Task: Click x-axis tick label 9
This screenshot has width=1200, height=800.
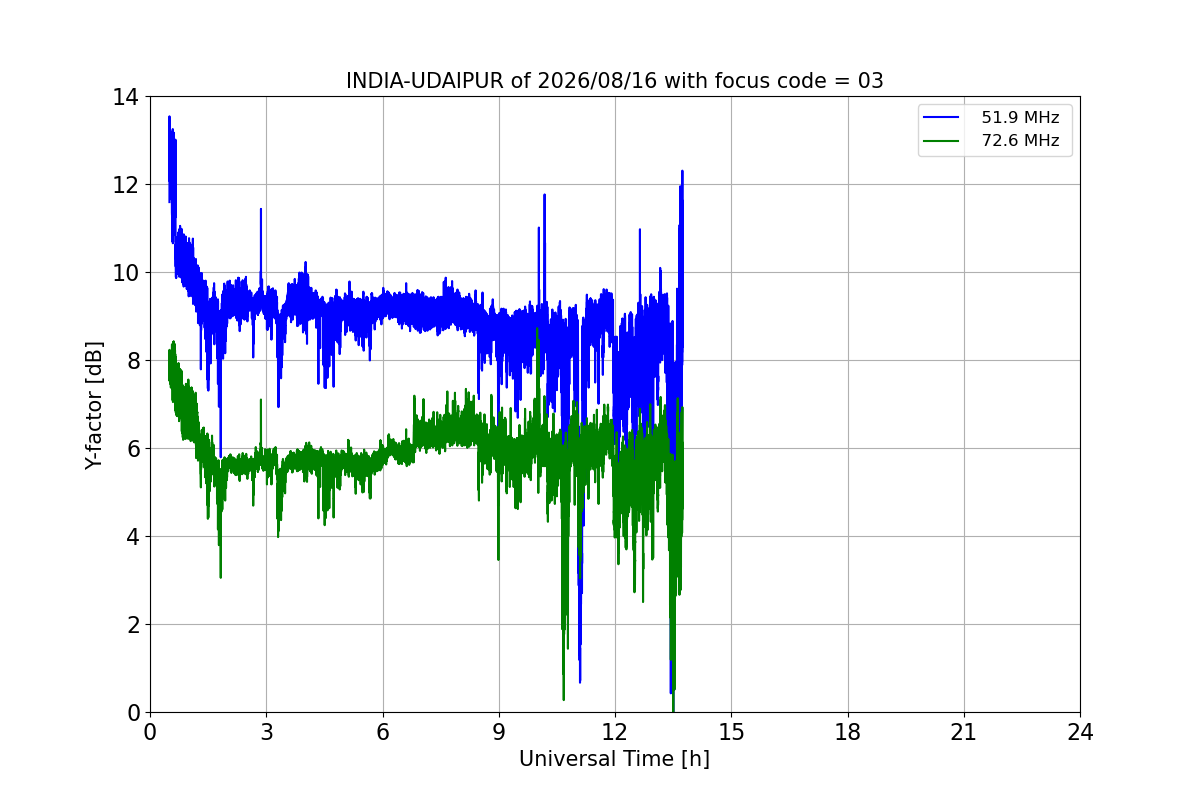Action: tap(499, 732)
